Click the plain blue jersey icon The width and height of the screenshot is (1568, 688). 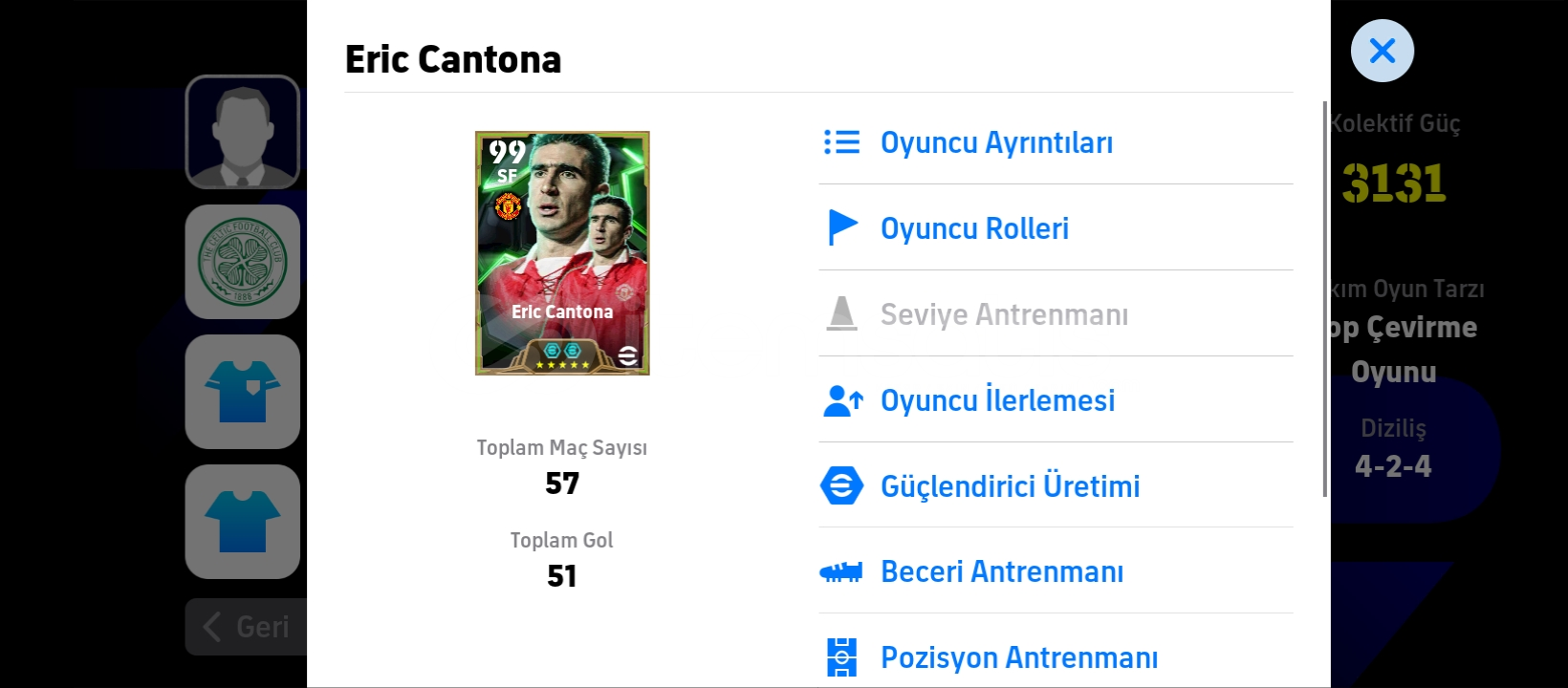pos(243,522)
